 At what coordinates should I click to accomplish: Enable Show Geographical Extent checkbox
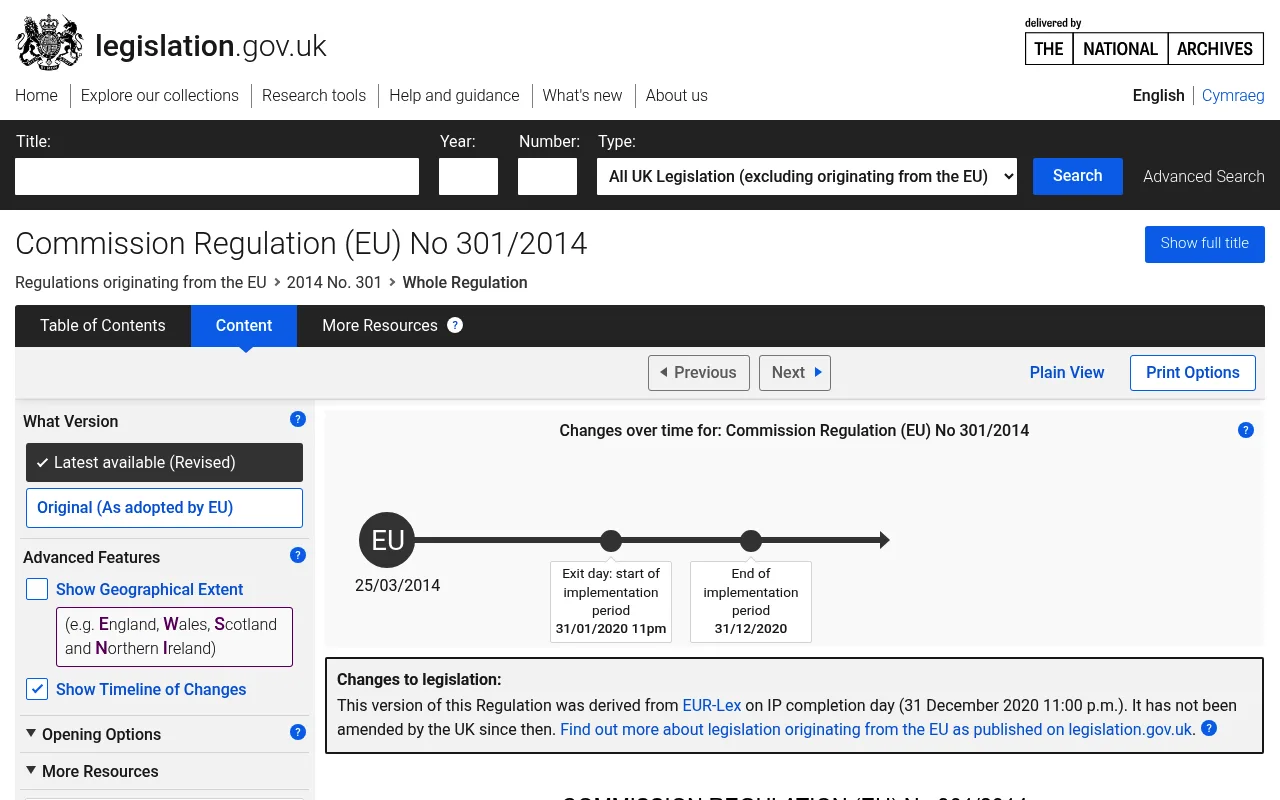coord(37,589)
